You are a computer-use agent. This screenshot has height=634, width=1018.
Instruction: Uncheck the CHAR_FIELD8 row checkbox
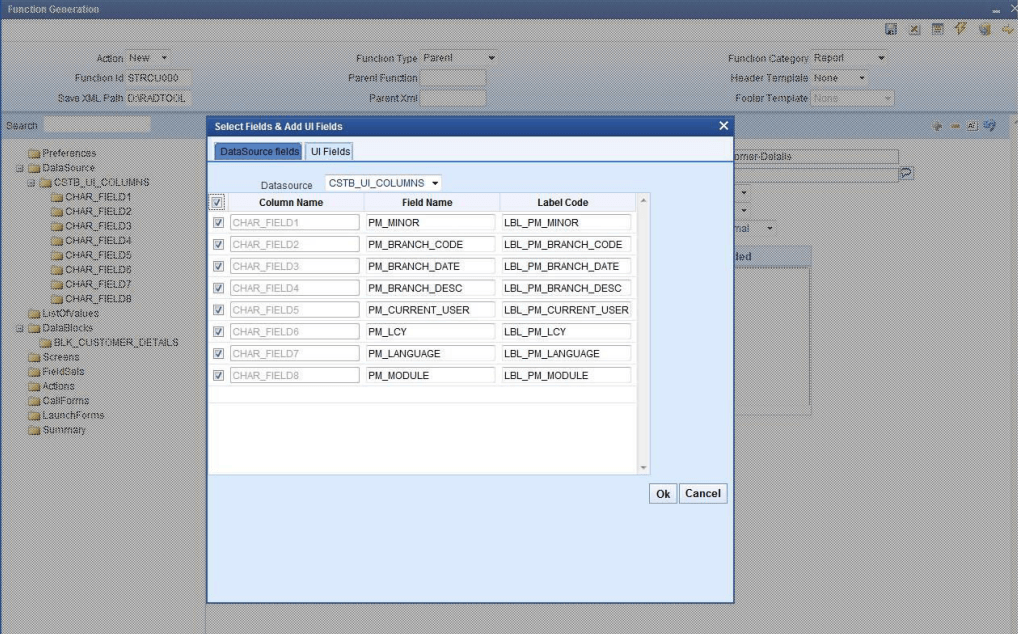[x=218, y=376]
